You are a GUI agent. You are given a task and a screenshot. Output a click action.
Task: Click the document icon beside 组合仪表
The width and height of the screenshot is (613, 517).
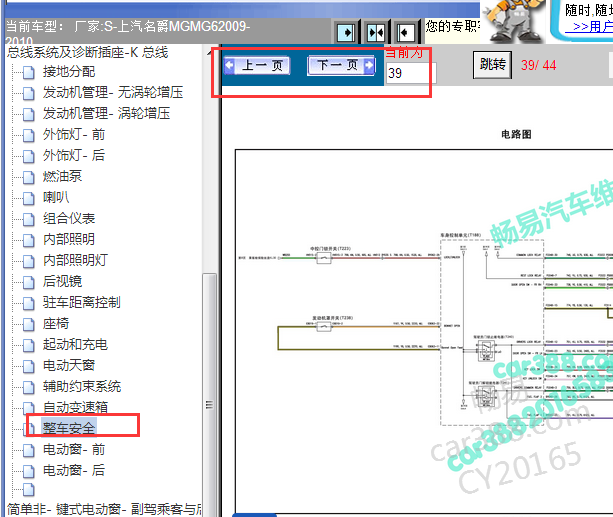[x=29, y=219]
